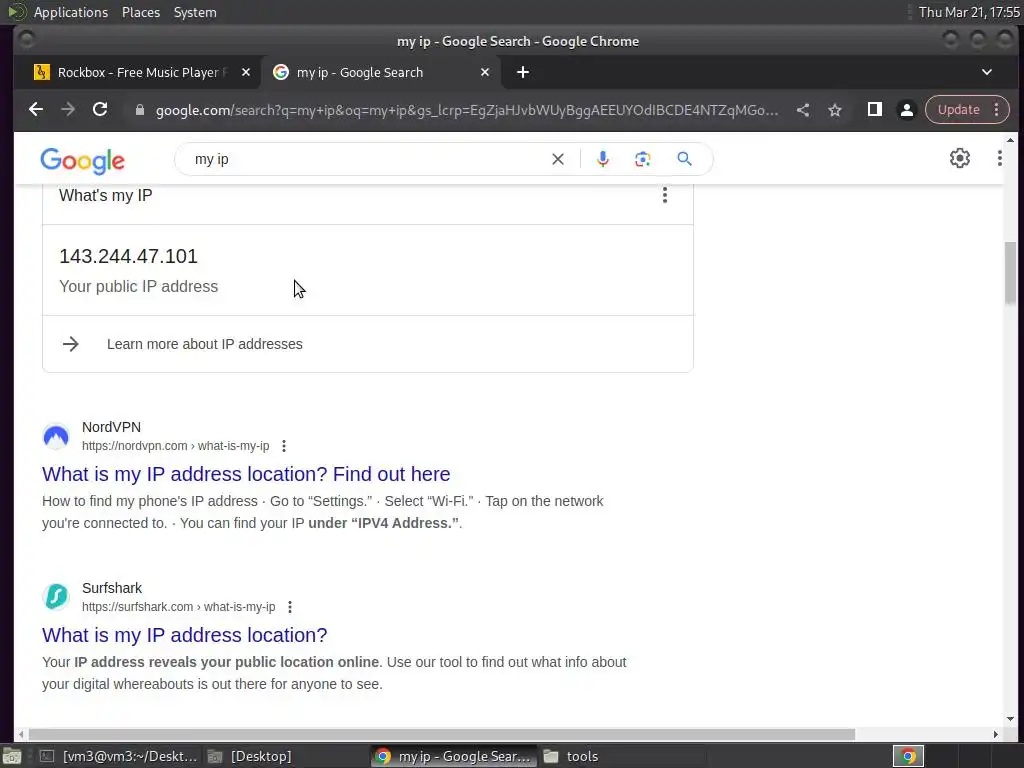This screenshot has height=768, width=1024.
Task: Click the 143.244.47.101 address text
Action: coord(129,256)
